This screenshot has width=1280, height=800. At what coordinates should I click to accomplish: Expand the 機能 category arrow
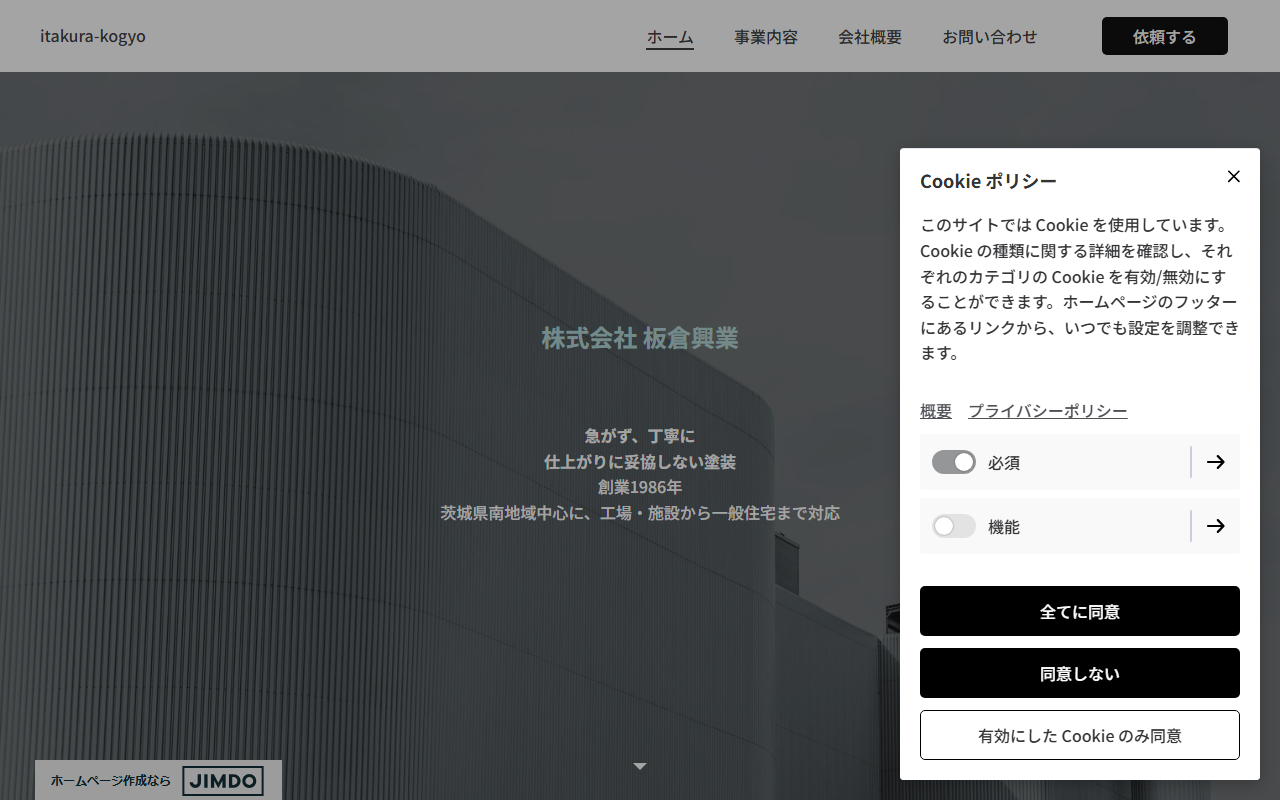point(1215,526)
